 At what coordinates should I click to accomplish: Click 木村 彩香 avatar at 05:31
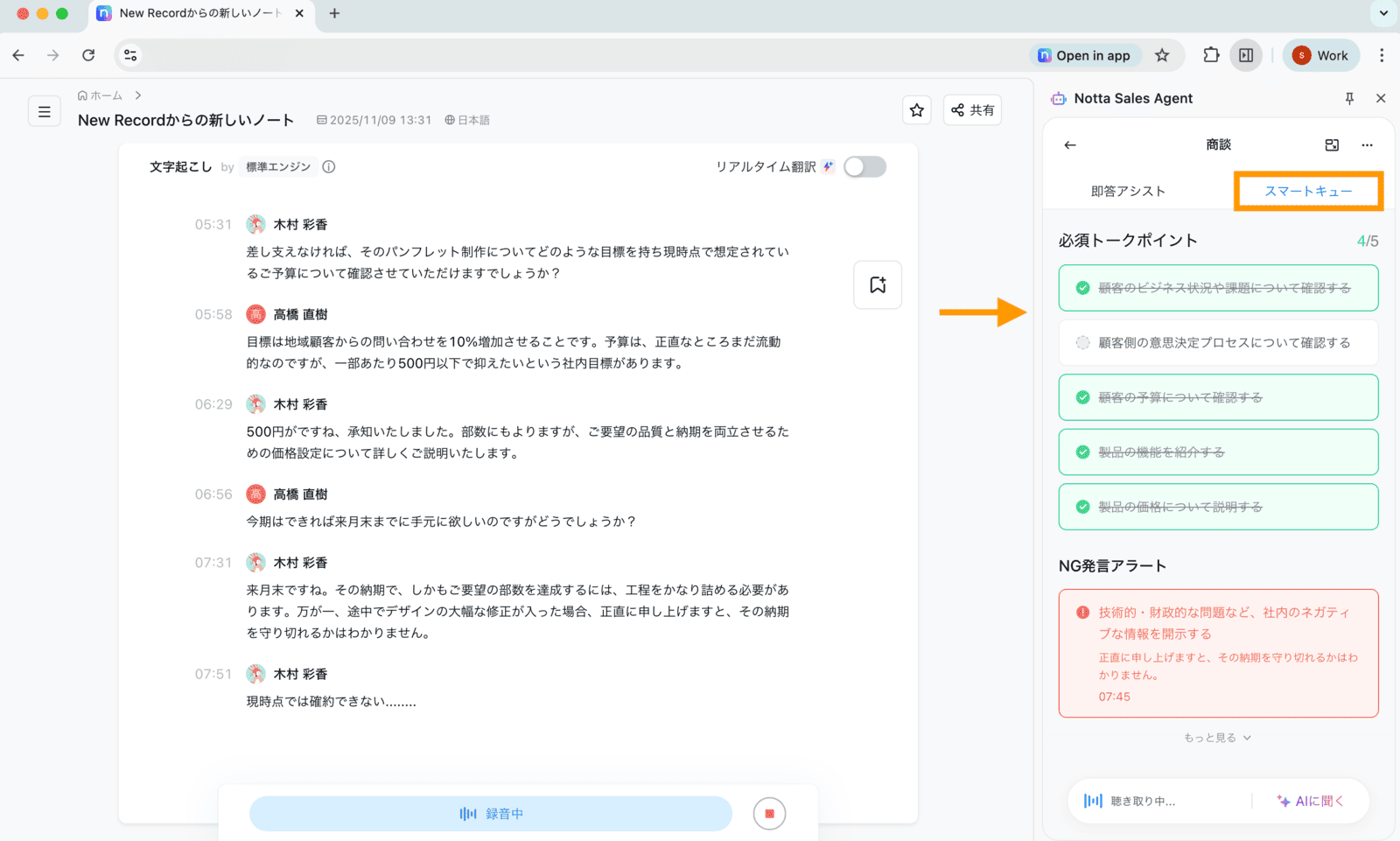pyautogui.click(x=255, y=224)
